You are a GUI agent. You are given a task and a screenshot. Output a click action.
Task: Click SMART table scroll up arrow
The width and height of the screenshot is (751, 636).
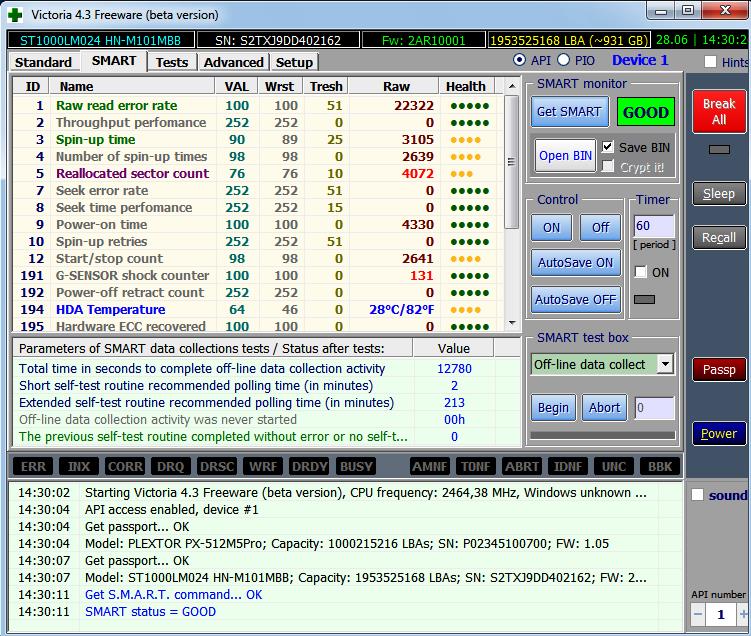click(x=512, y=86)
